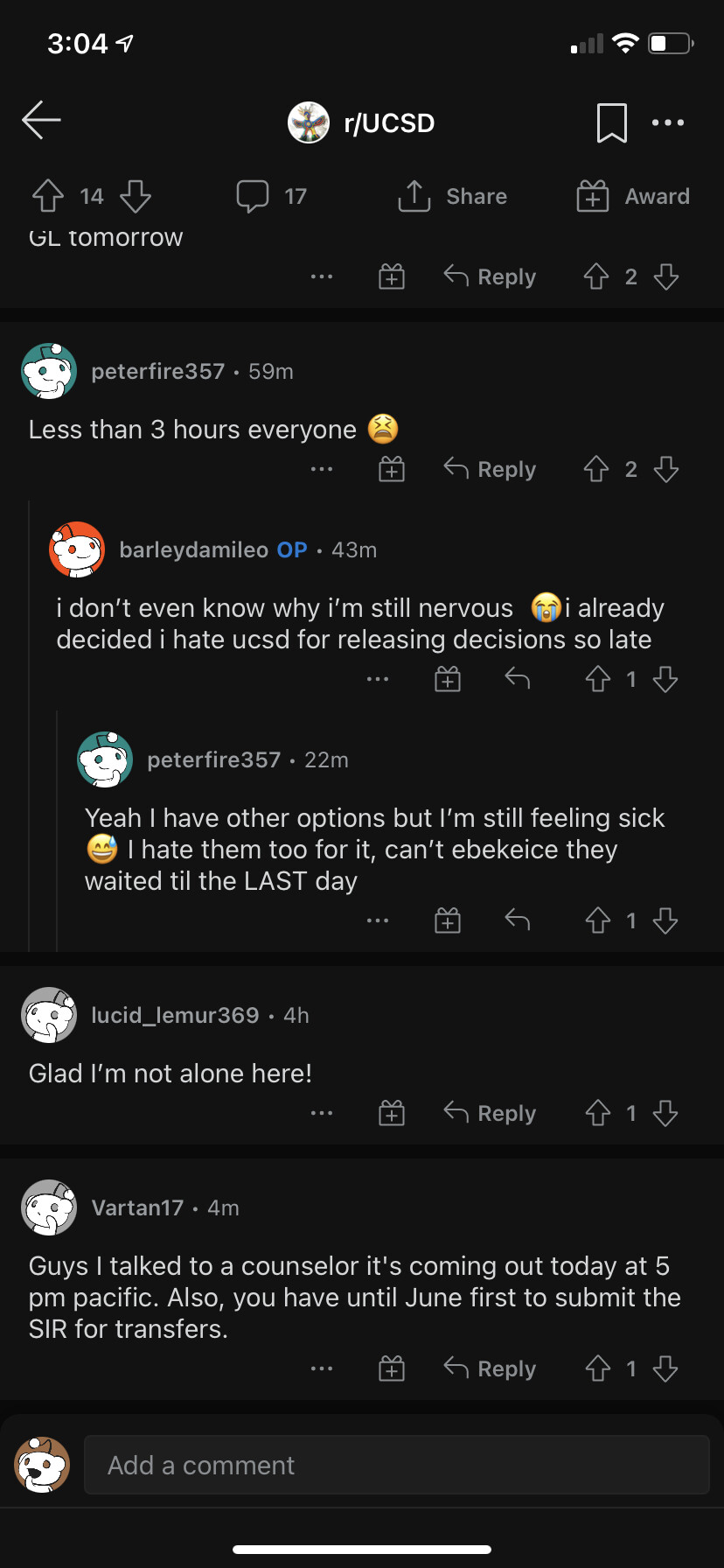Screen dimensions: 724x1568
Task: Tap award icon on lucid_lemur369's comment
Action: (x=392, y=1113)
